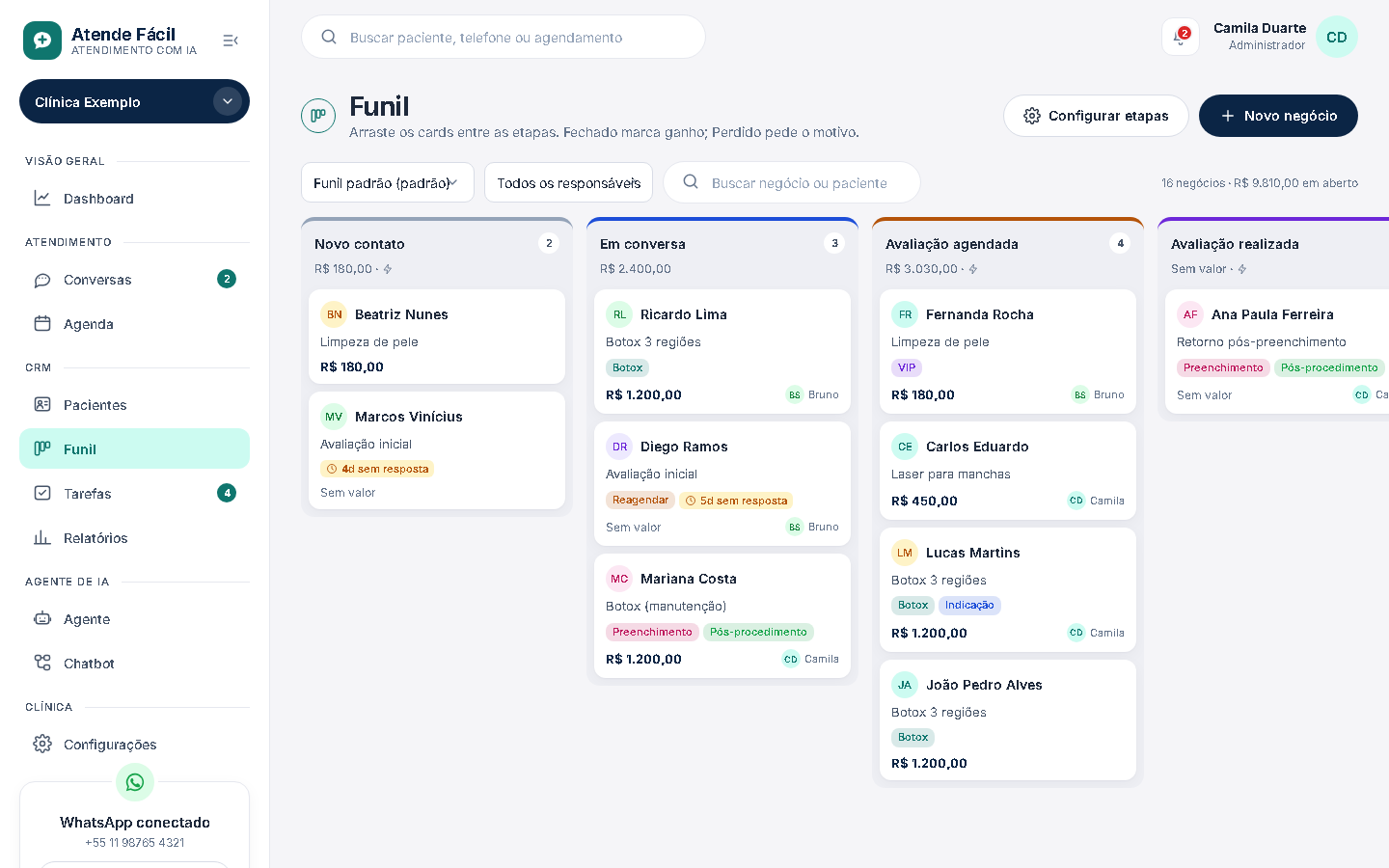Open Todos os responsáveis filter
This screenshot has height=868, width=1389.
568,182
